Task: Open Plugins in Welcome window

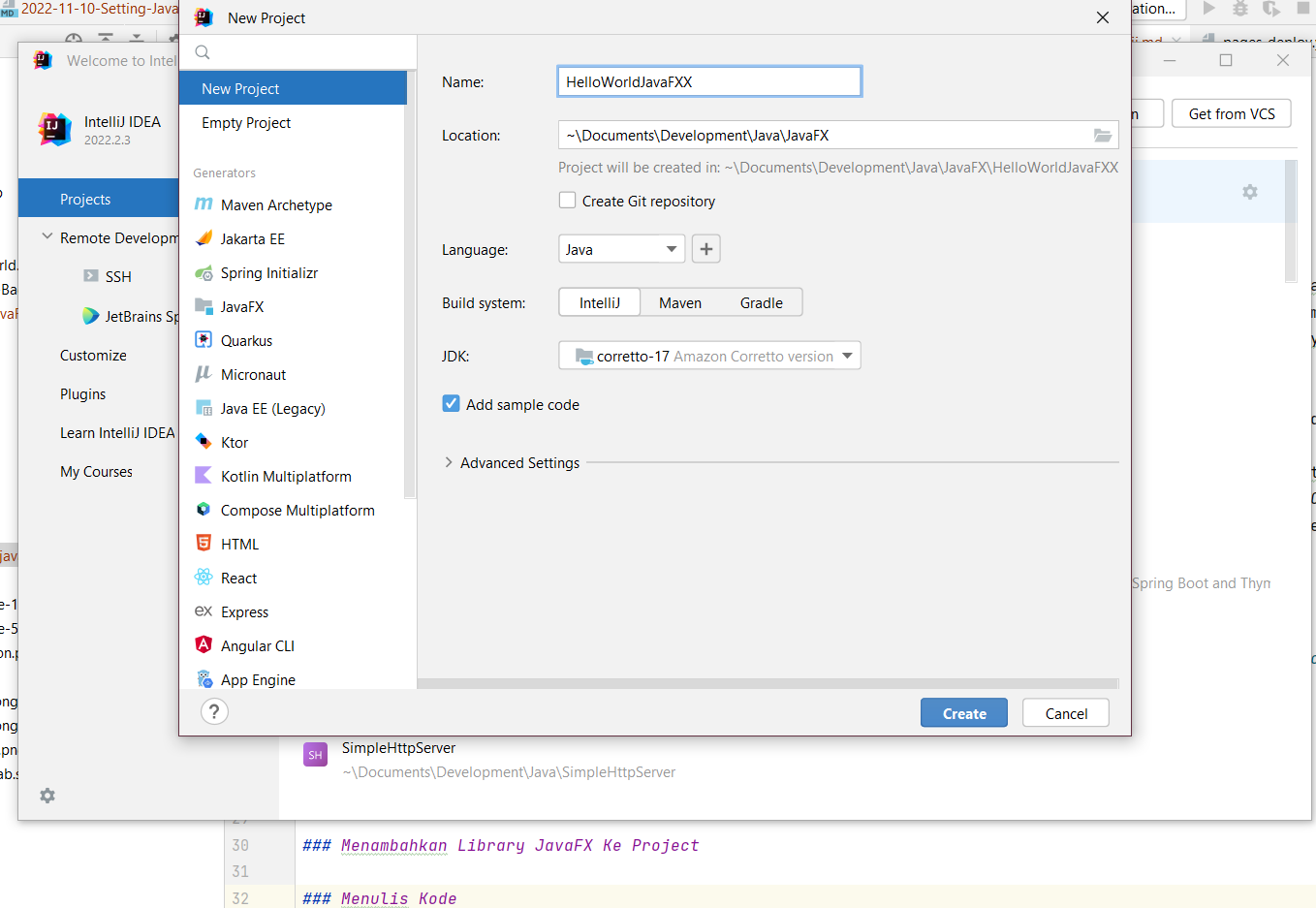Action: [83, 393]
